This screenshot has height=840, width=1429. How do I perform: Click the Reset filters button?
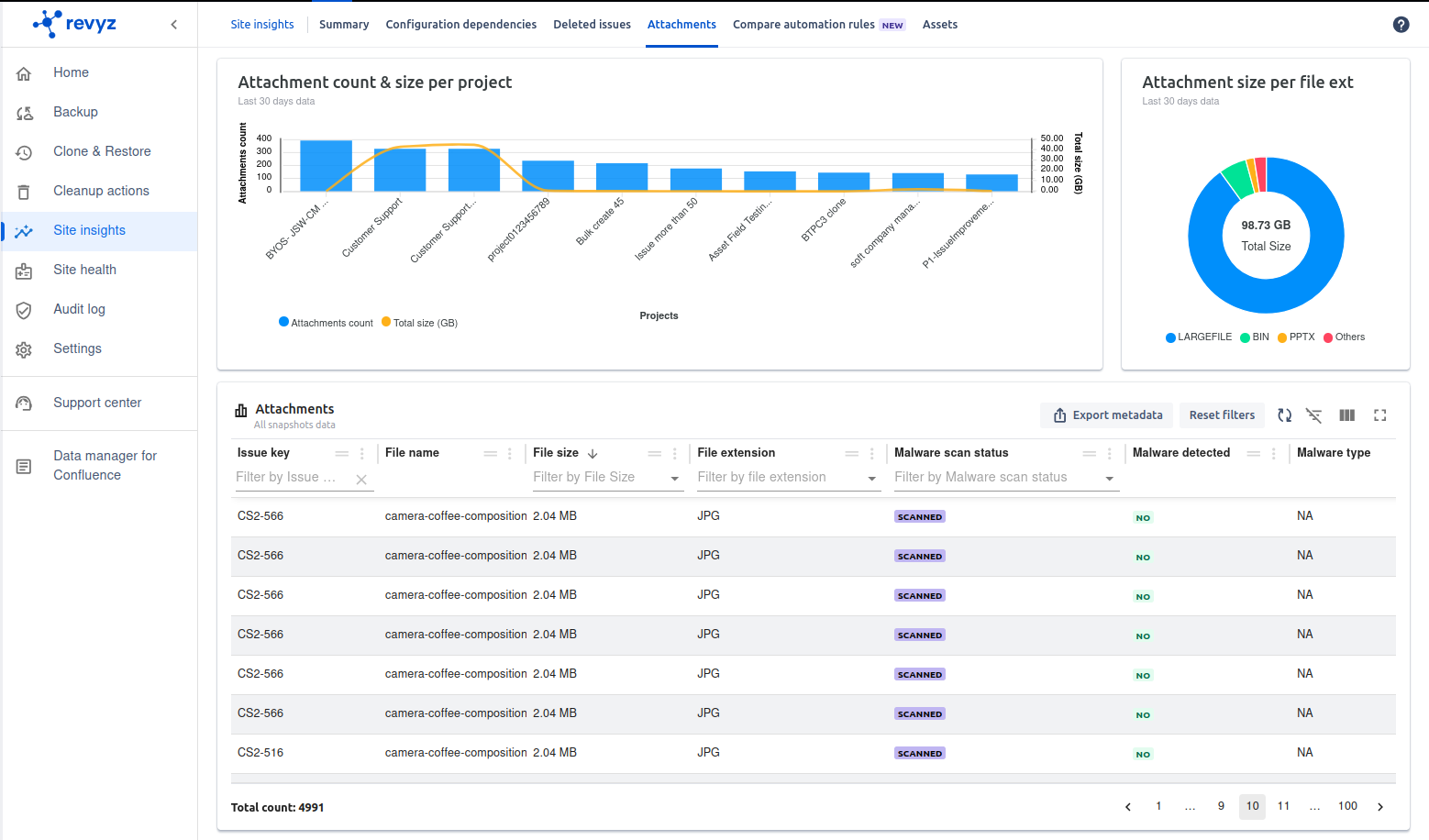(x=1222, y=415)
